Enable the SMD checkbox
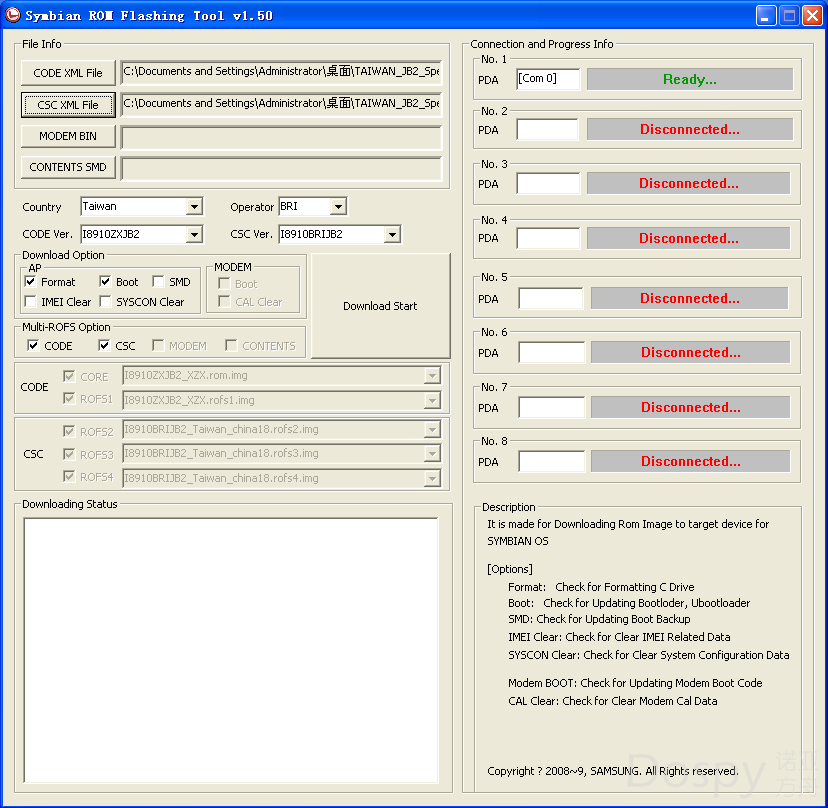Image resolution: width=828 pixels, height=808 pixels. 159,282
